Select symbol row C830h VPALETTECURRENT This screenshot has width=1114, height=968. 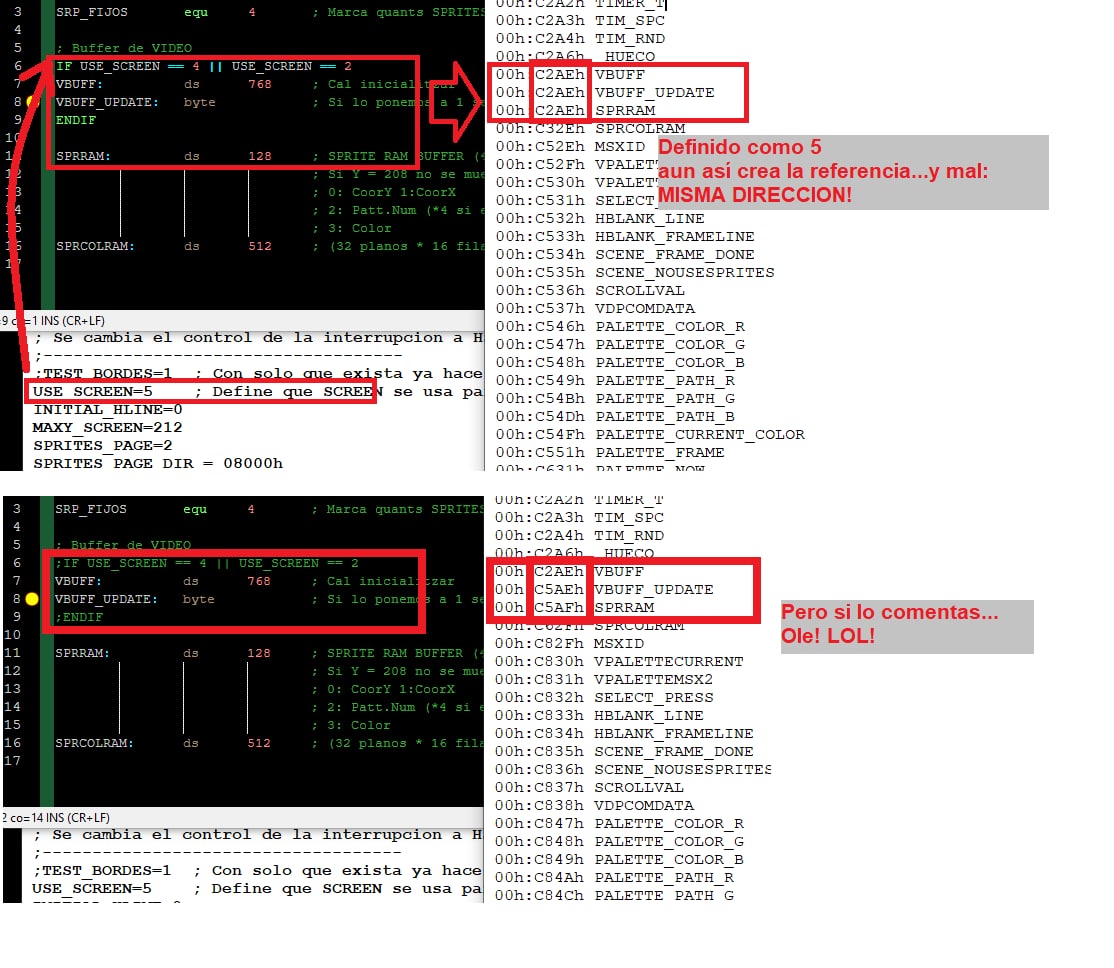point(620,661)
